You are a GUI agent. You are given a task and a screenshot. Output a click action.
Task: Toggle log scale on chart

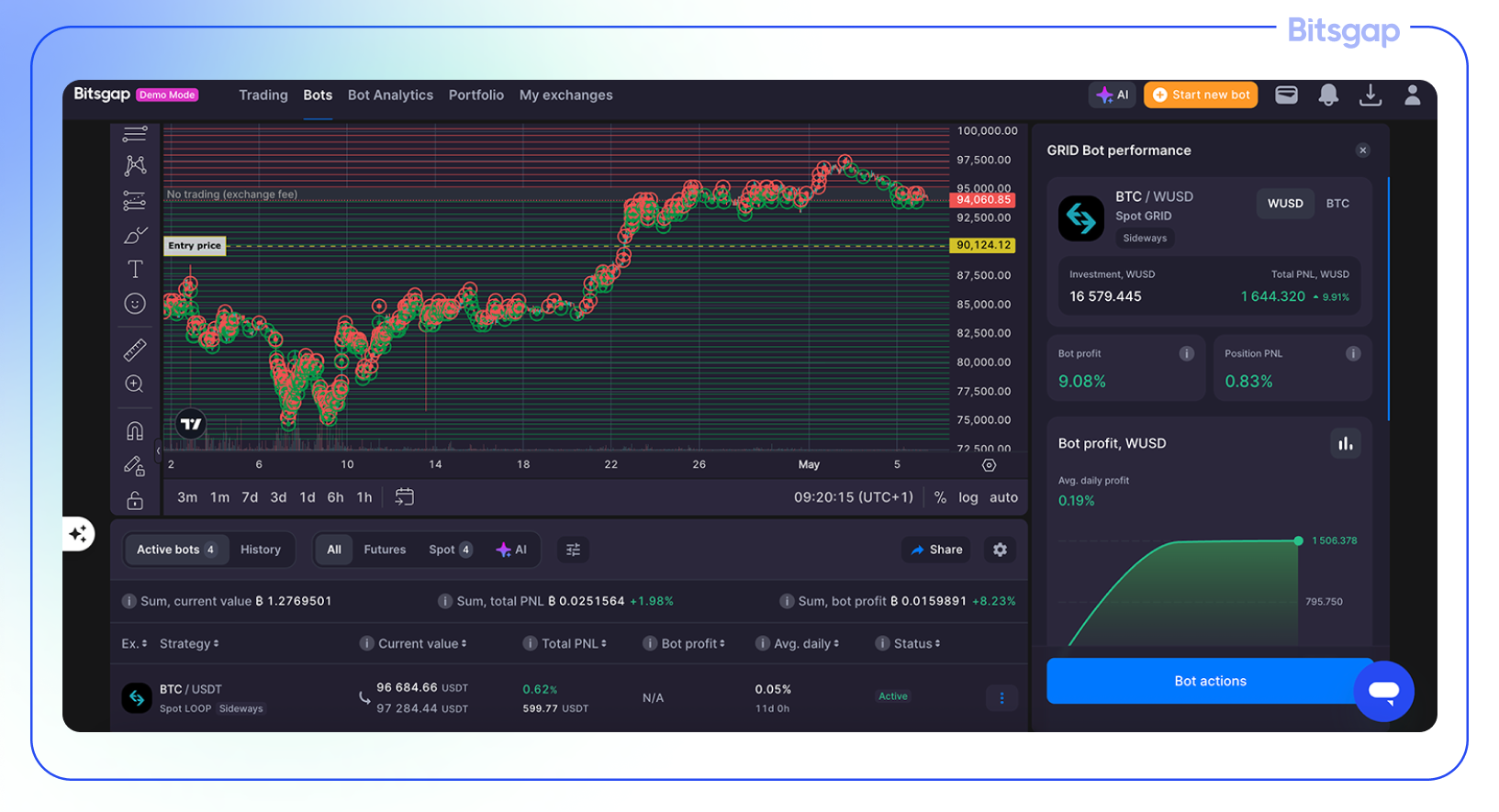(x=968, y=497)
